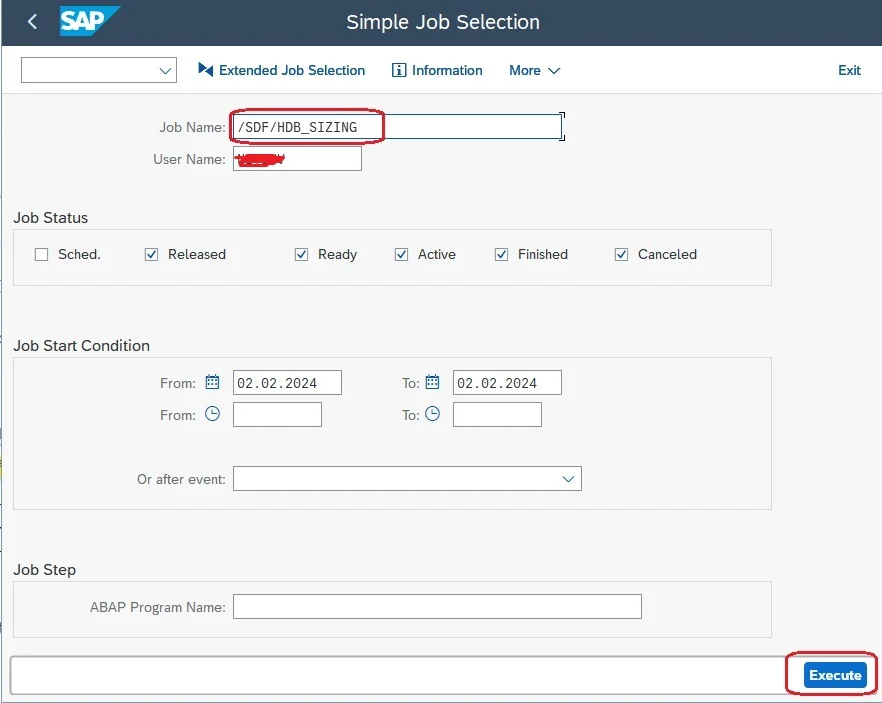Uncheck the Ready status checkbox
The width and height of the screenshot is (882, 703).
click(302, 254)
